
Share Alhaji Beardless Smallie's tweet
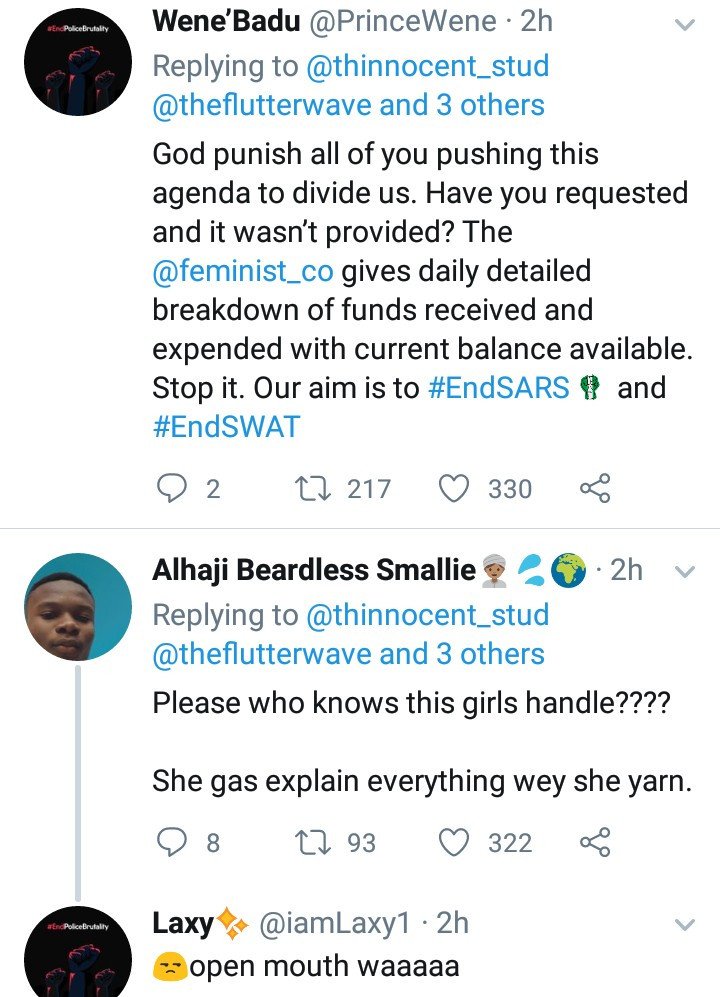pyautogui.click(x=594, y=843)
